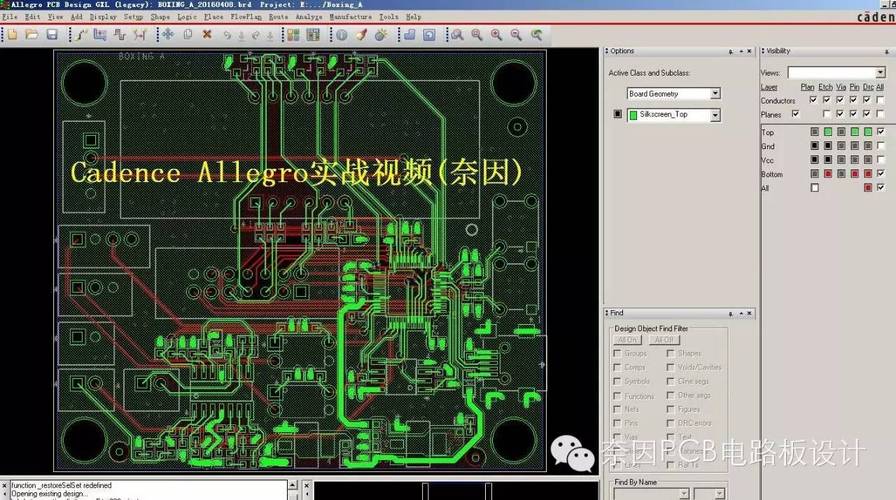
Task: Click the All On button
Action: (x=627, y=340)
